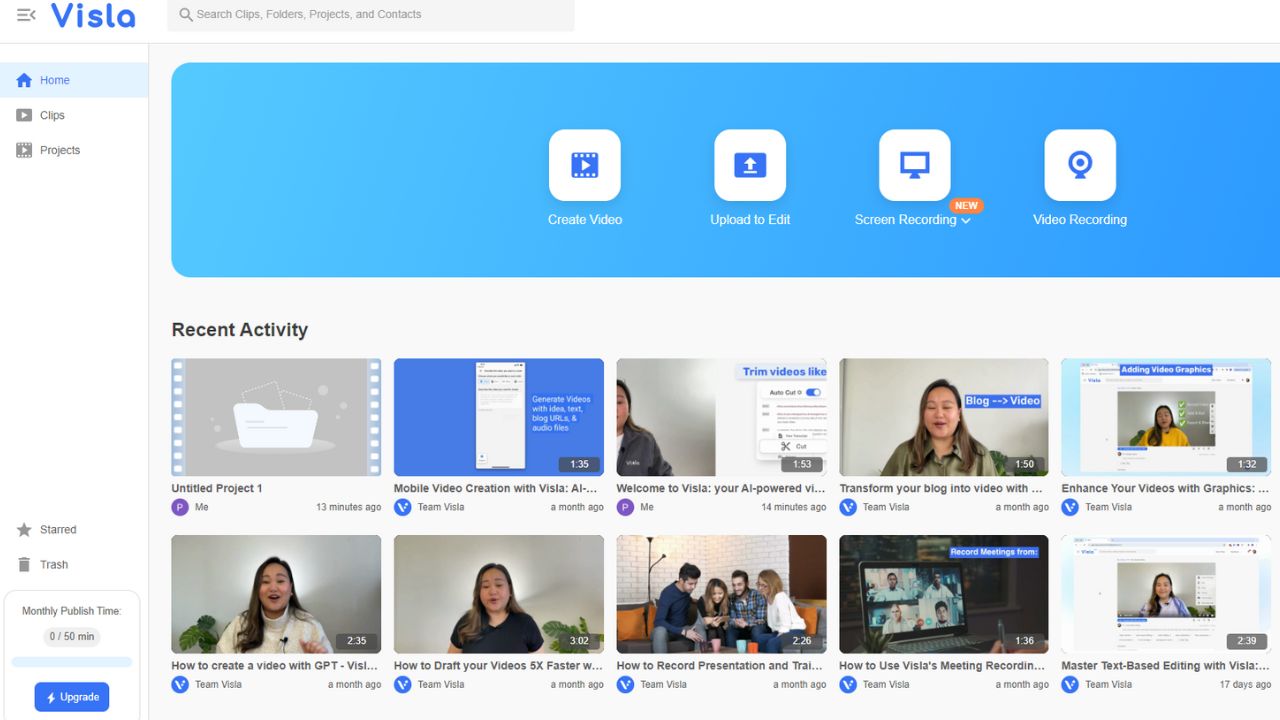The height and width of the screenshot is (720, 1280).
Task: Click the 14 minutes ago timestamp
Action: [794, 507]
